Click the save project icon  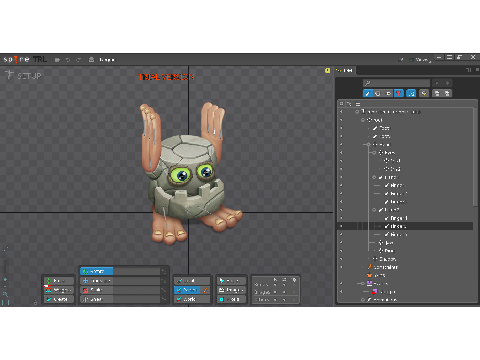coord(57,60)
